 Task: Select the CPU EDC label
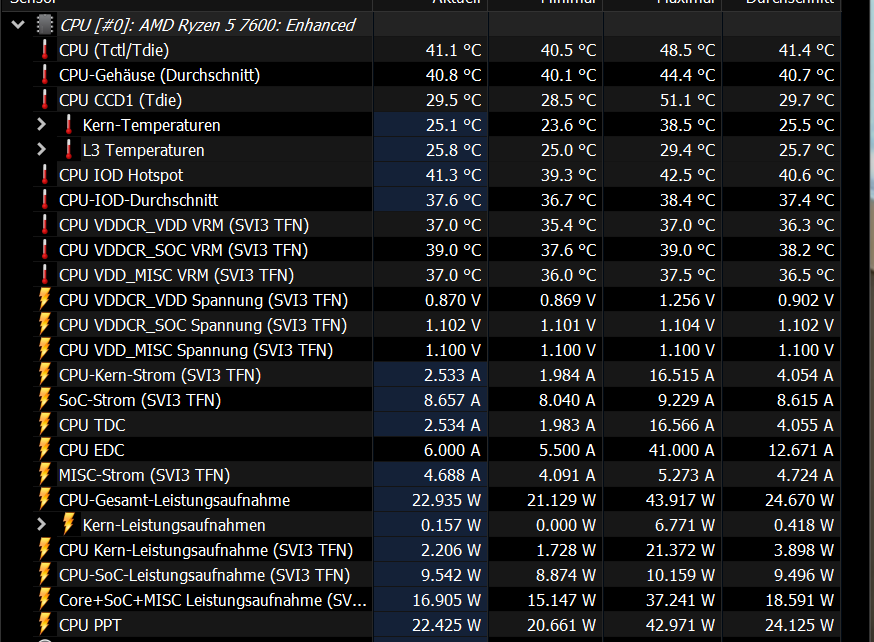[x=91, y=450]
